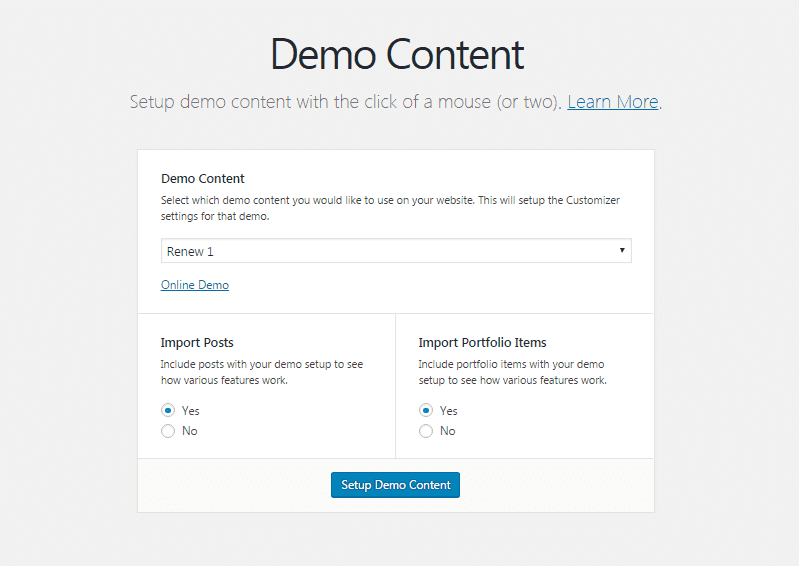Viewport: 799px width, 566px height.
Task: Open the Online Demo link
Action: 195,285
